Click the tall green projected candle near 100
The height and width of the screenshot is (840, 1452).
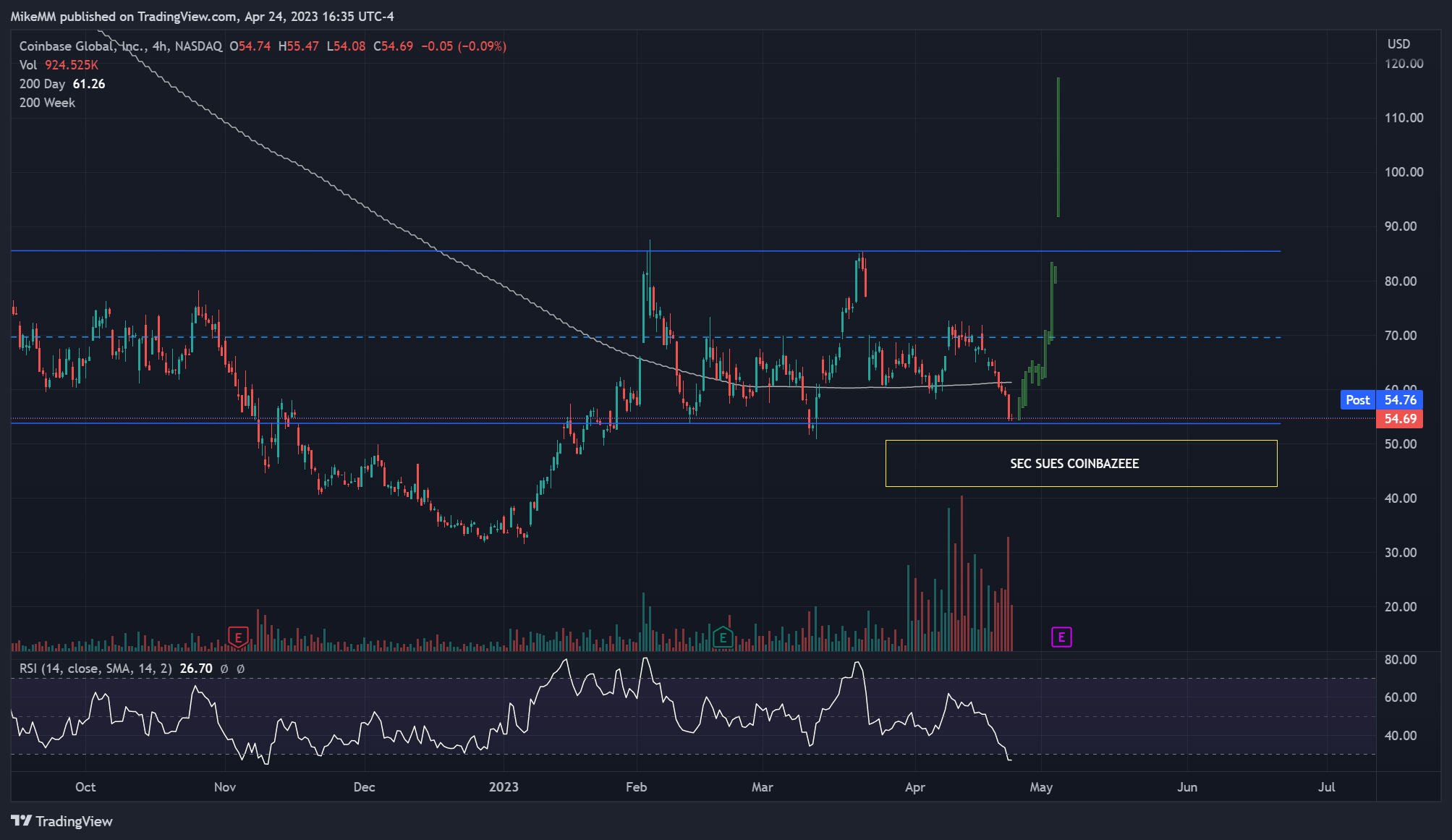tap(1058, 147)
